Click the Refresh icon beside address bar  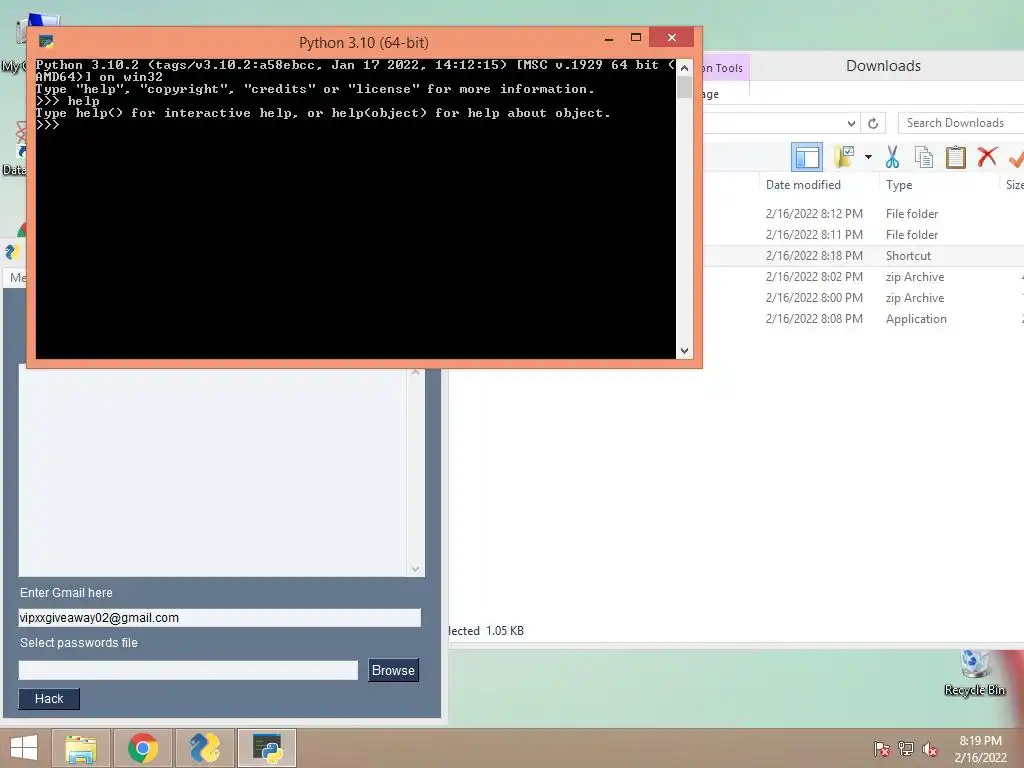872,123
